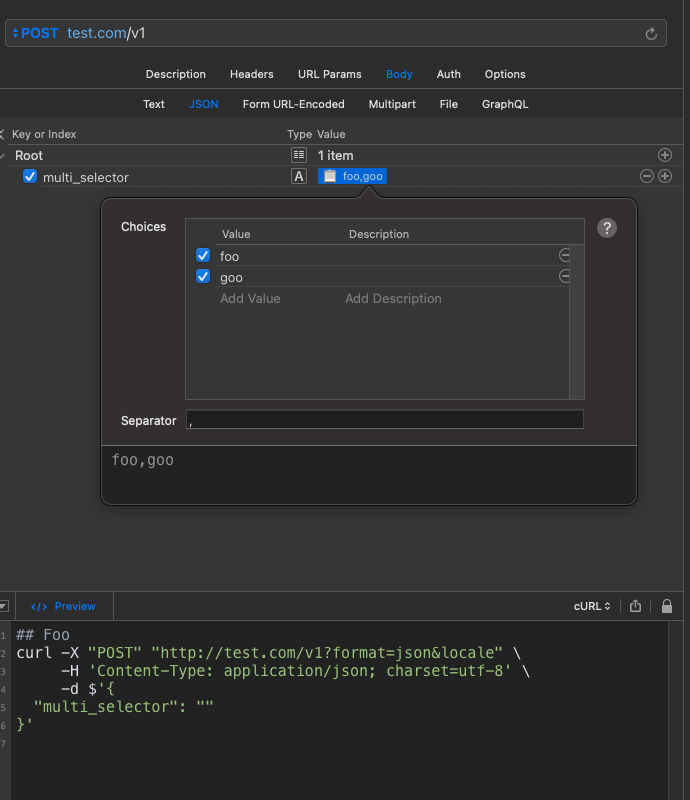Open the HTTP method POST selector
Image resolution: width=690 pixels, height=800 pixels.
[x=35, y=33]
